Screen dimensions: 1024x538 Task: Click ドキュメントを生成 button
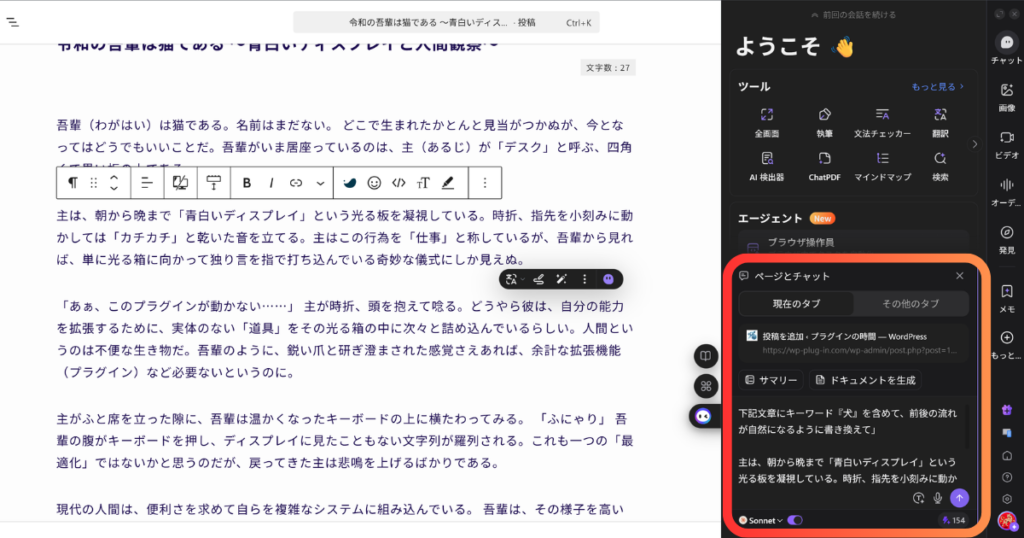[865, 380]
